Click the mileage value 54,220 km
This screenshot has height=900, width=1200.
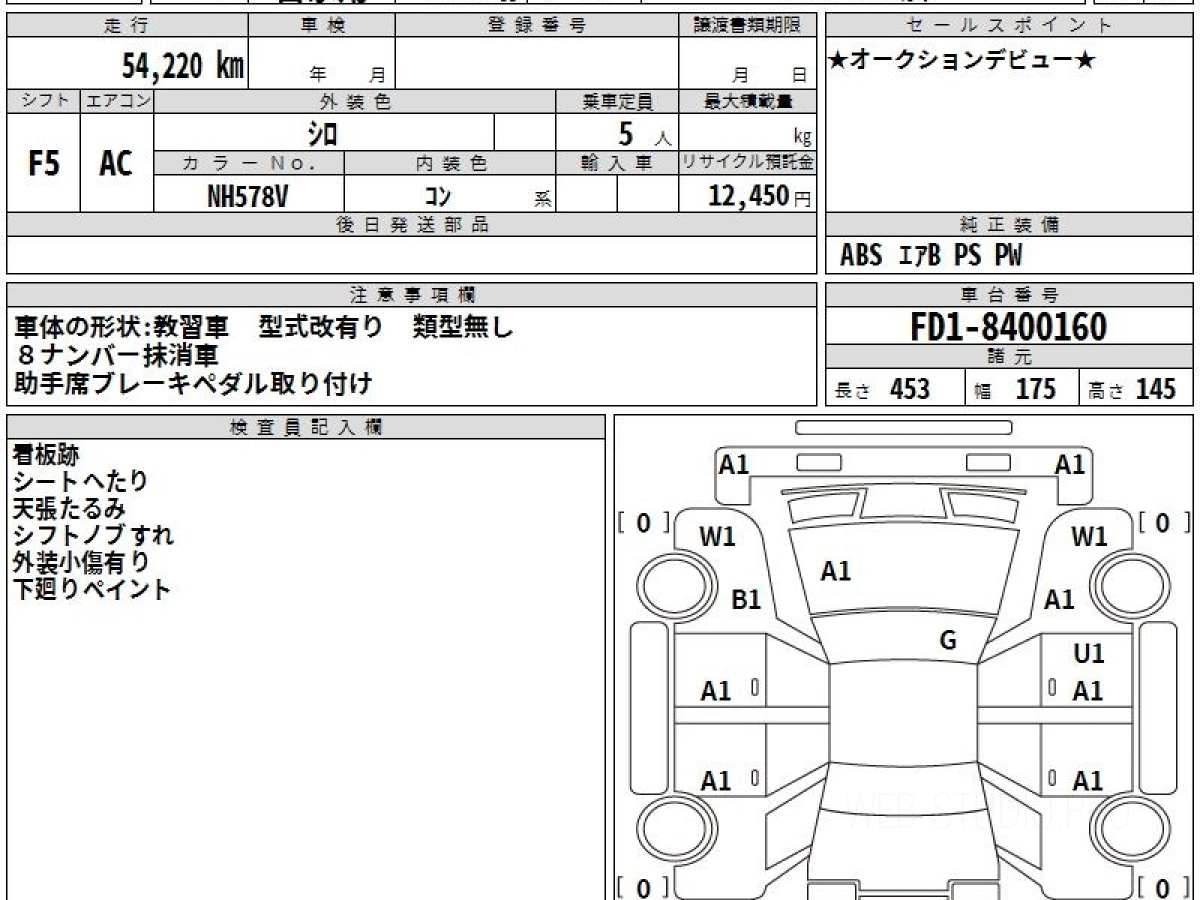pos(183,66)
